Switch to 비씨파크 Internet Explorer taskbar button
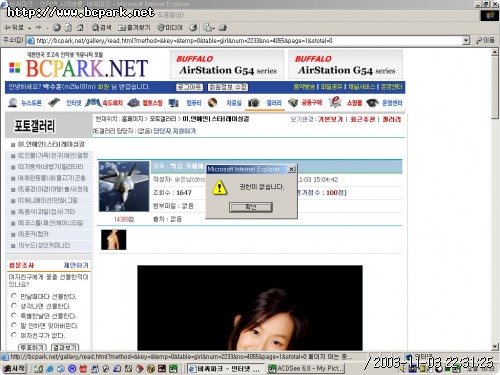 [x=225, y=369]
